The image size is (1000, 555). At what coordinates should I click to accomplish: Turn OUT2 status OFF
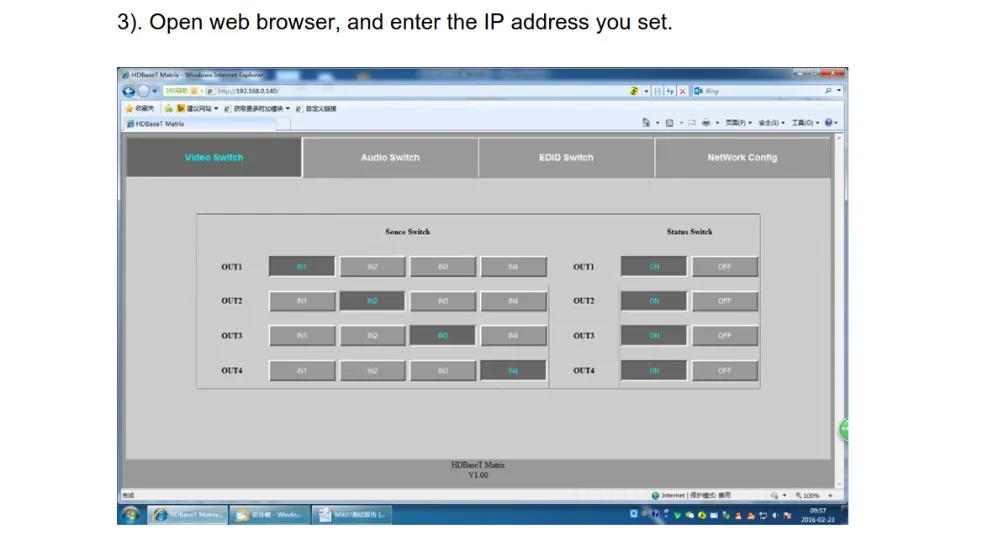724,300
